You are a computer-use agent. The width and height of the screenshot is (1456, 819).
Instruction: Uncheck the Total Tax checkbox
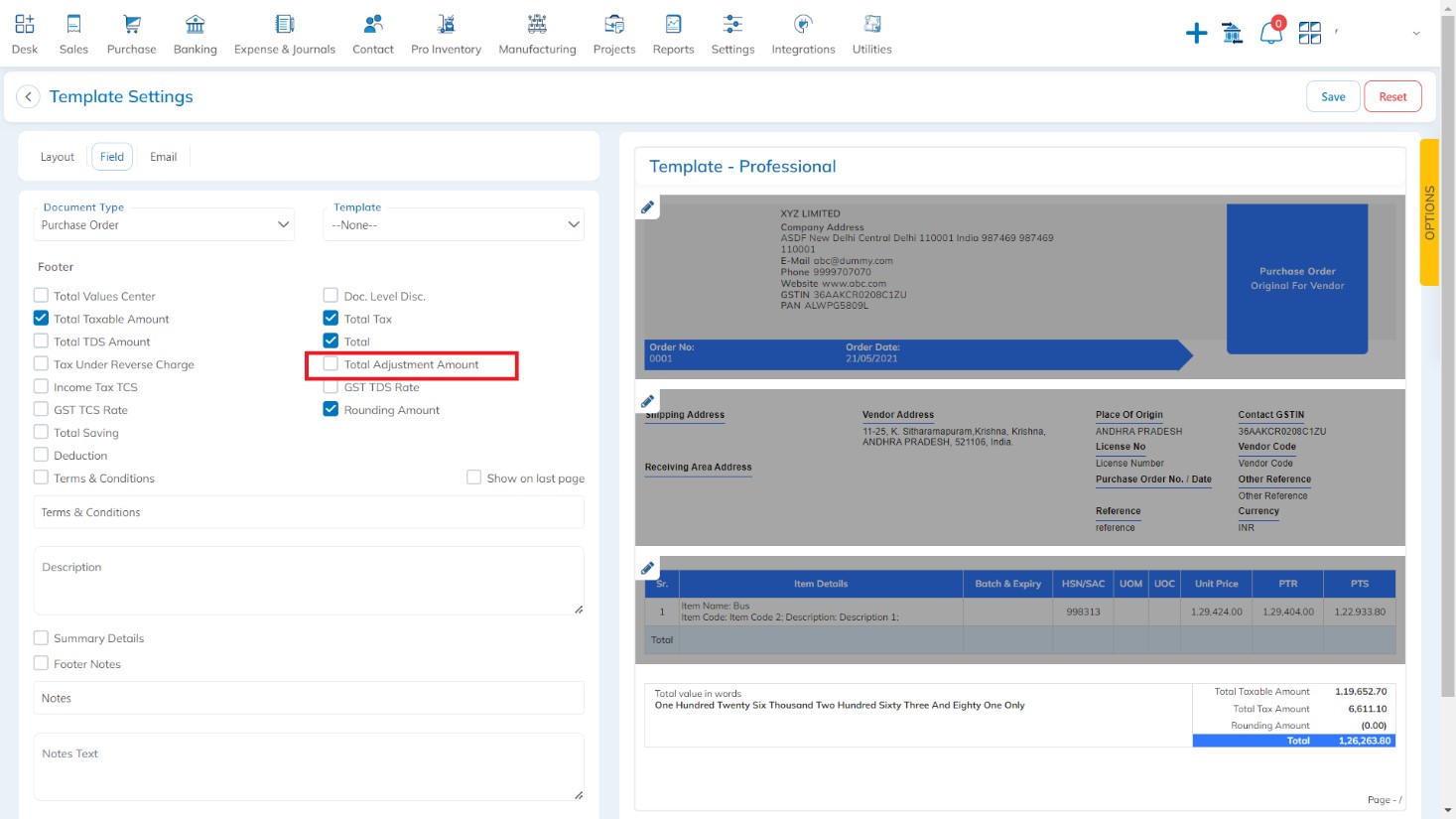[331, 318]
